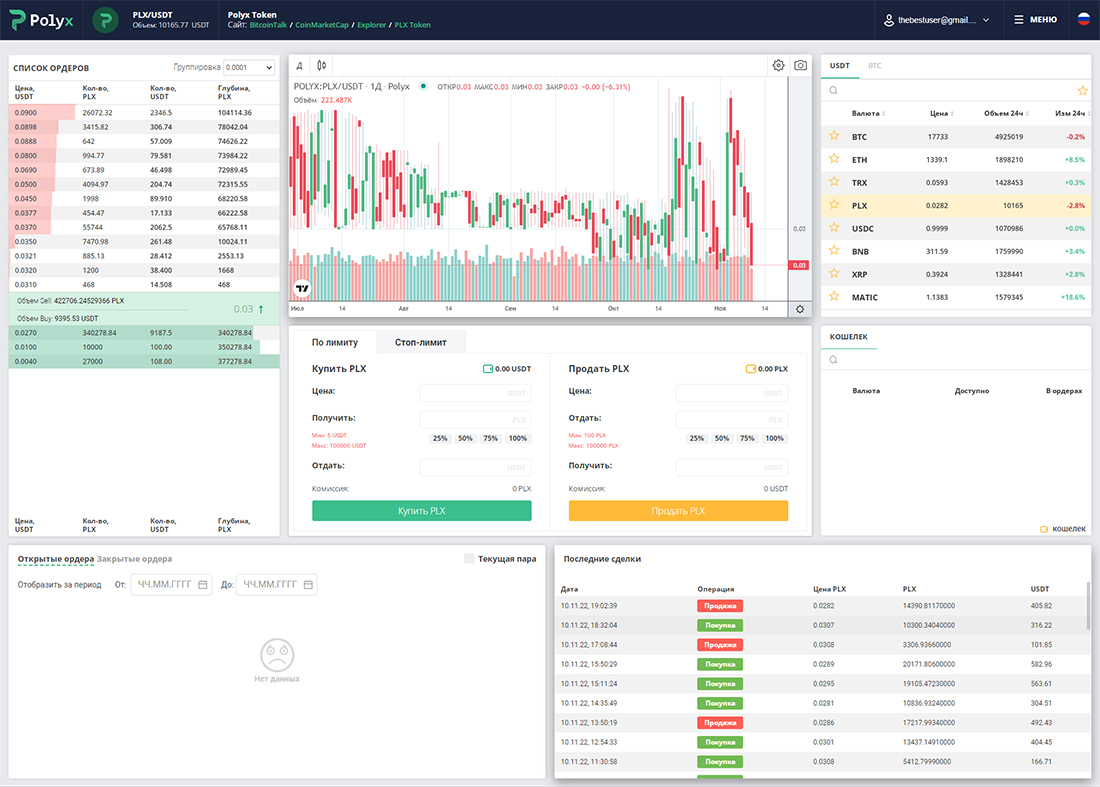The height and width of the screenshot is (787, 1100).
Task: Take a chart snapshot with camera icon
Action: [800, 63]
